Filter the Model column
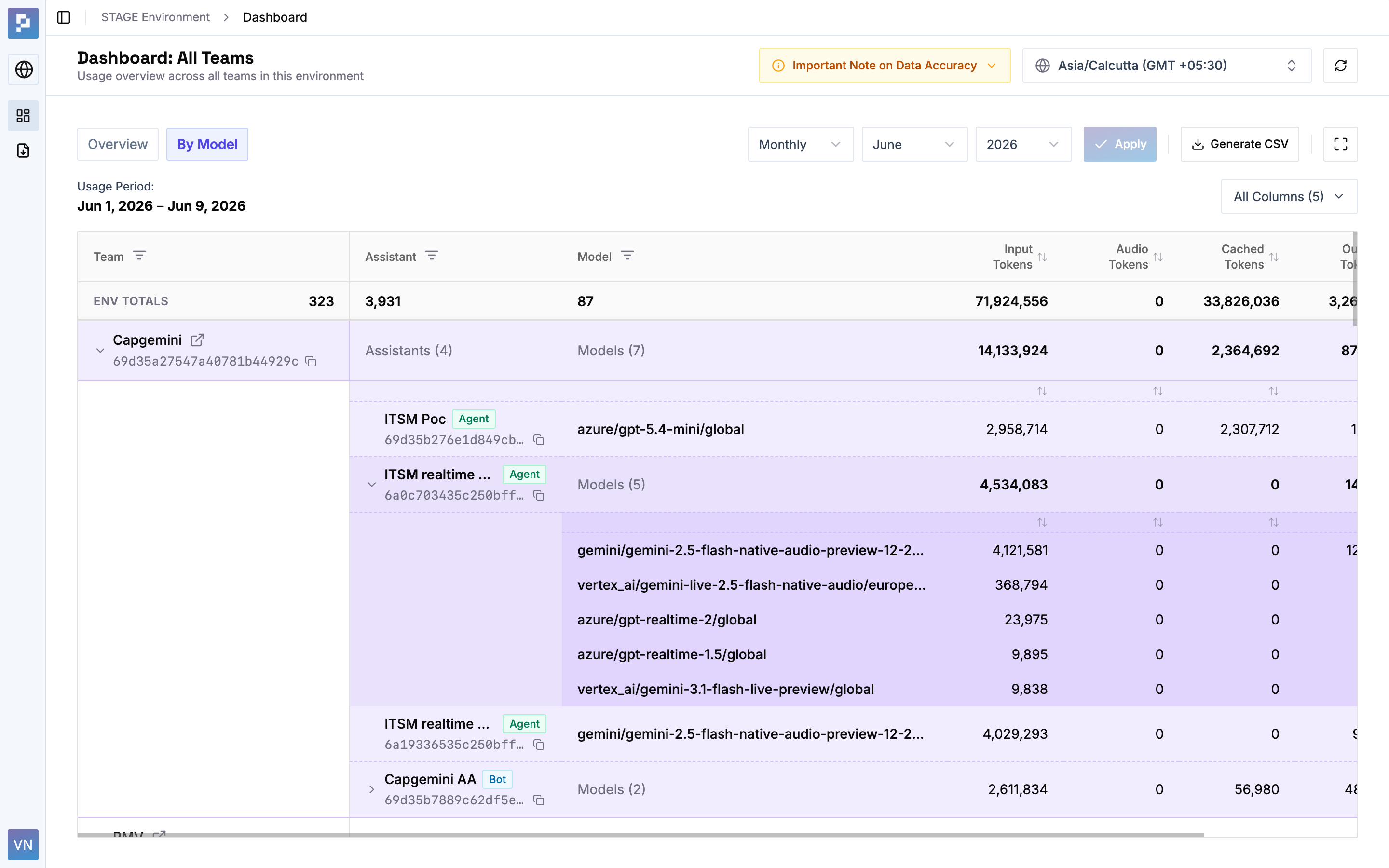 pos(627,256)
